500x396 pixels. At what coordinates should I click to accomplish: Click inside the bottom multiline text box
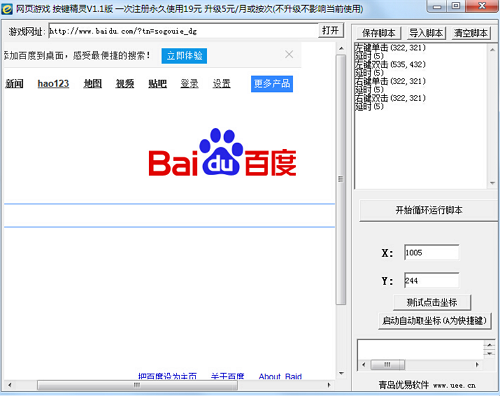(421, 349)
